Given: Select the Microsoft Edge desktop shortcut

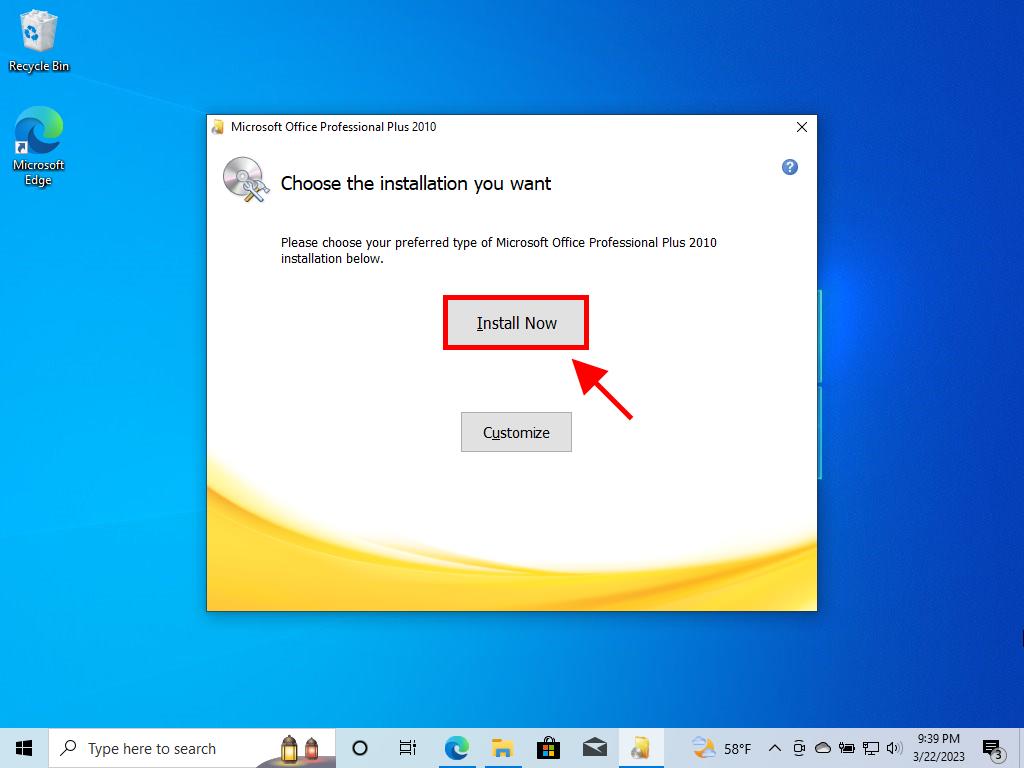Looking at the screenshot, I should pos(39,147).
